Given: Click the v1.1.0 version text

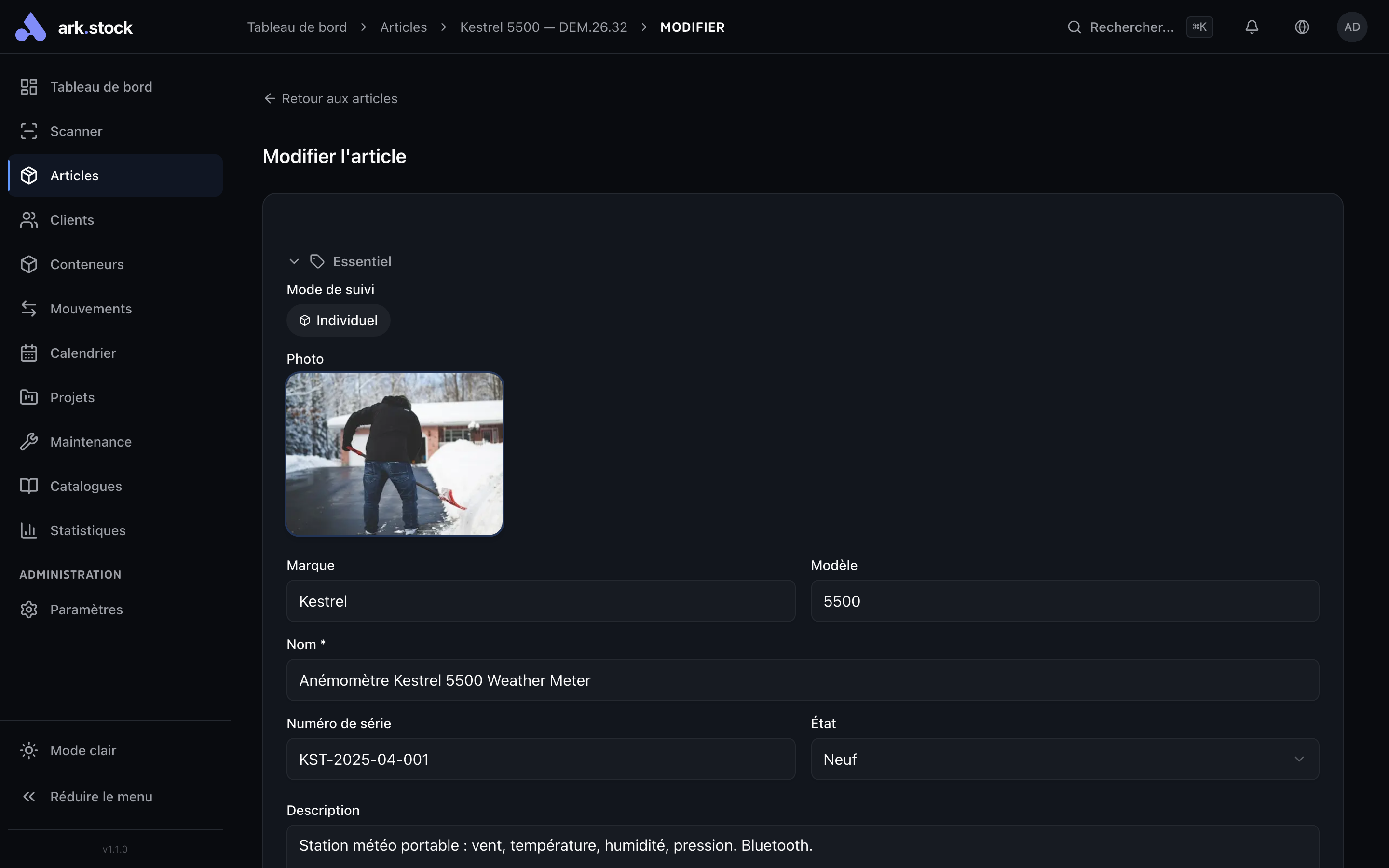Looking at the screenshot, I should pyautogui.click(x=115, y=849).
